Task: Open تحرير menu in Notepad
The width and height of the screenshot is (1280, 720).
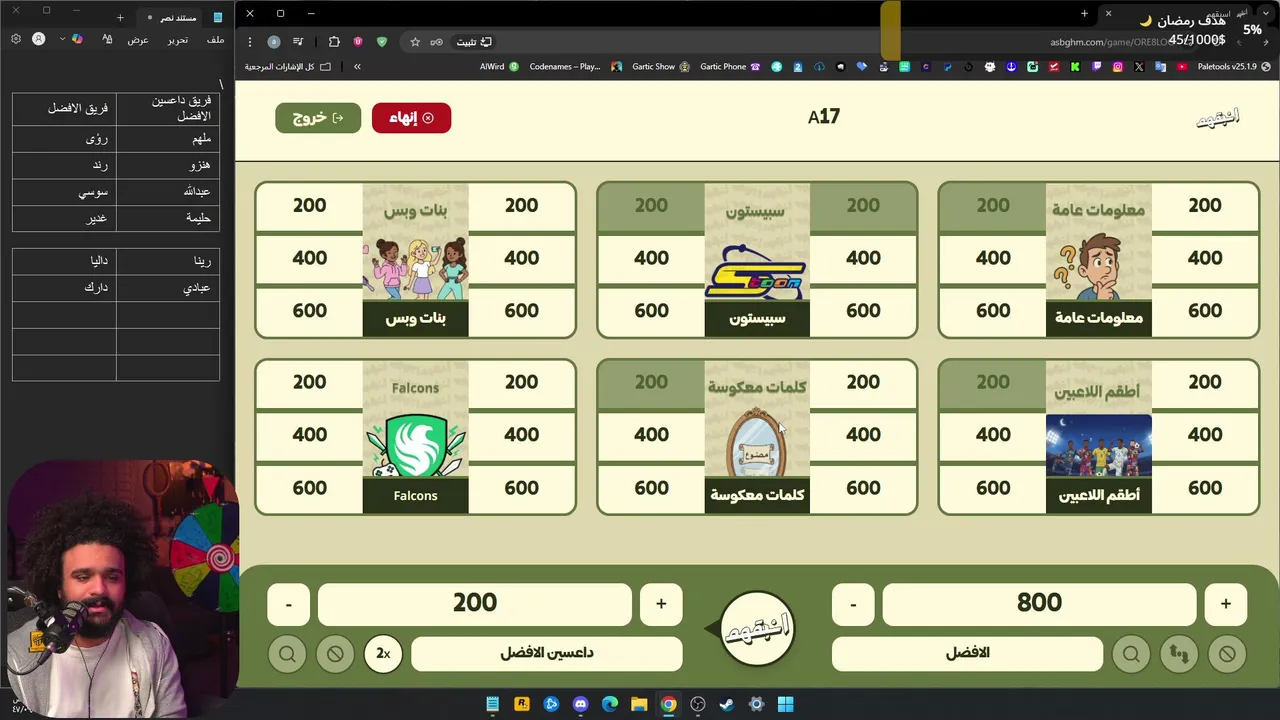Action: [x=177, y=40]
